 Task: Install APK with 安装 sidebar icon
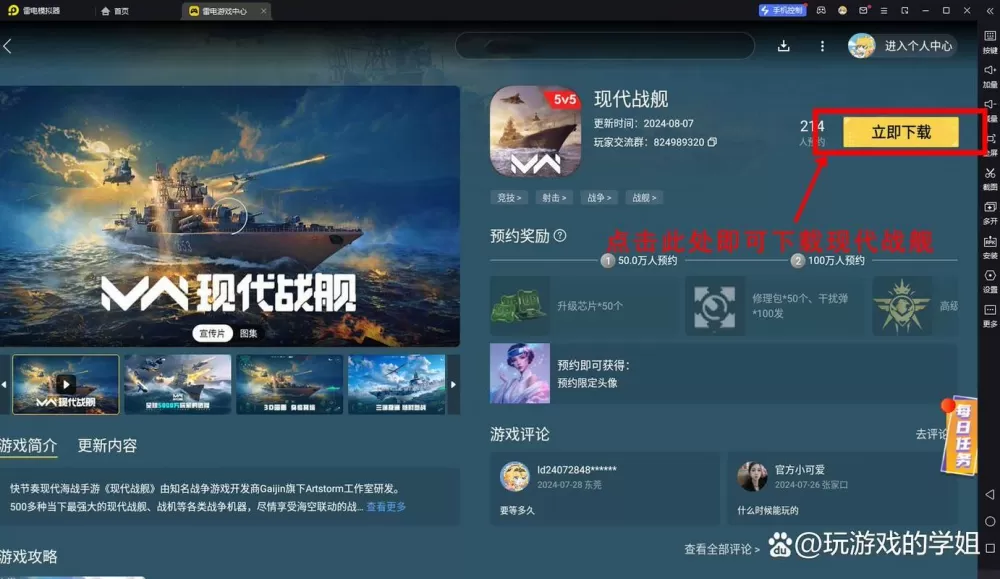[990, 247]
